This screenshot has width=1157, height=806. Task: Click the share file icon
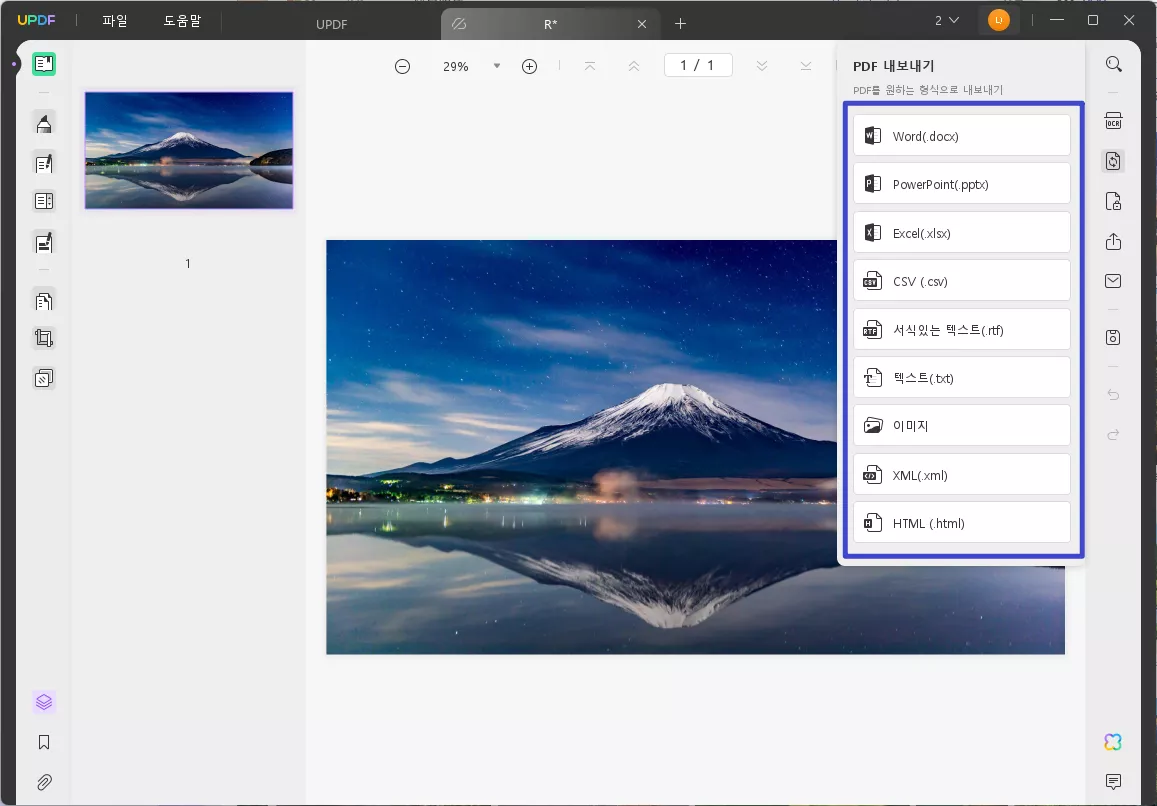click(1113, 242)
